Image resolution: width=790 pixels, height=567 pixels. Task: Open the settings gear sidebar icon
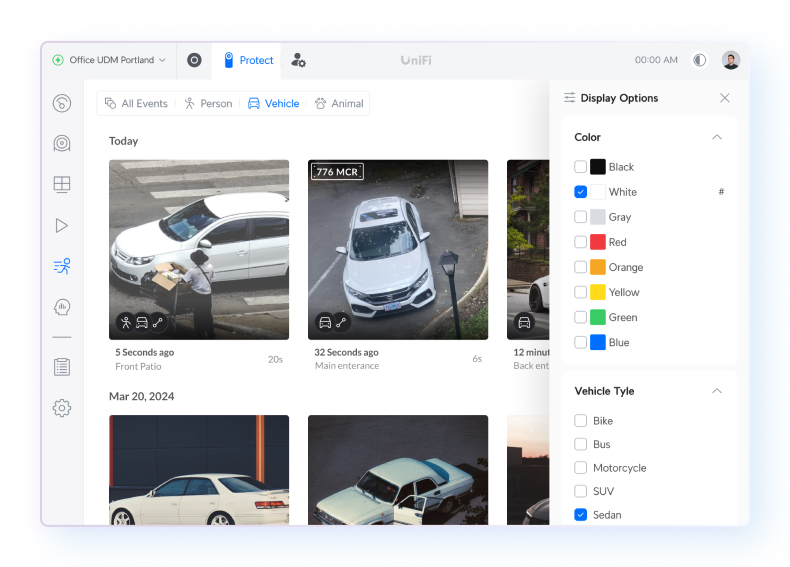(62, 408)
